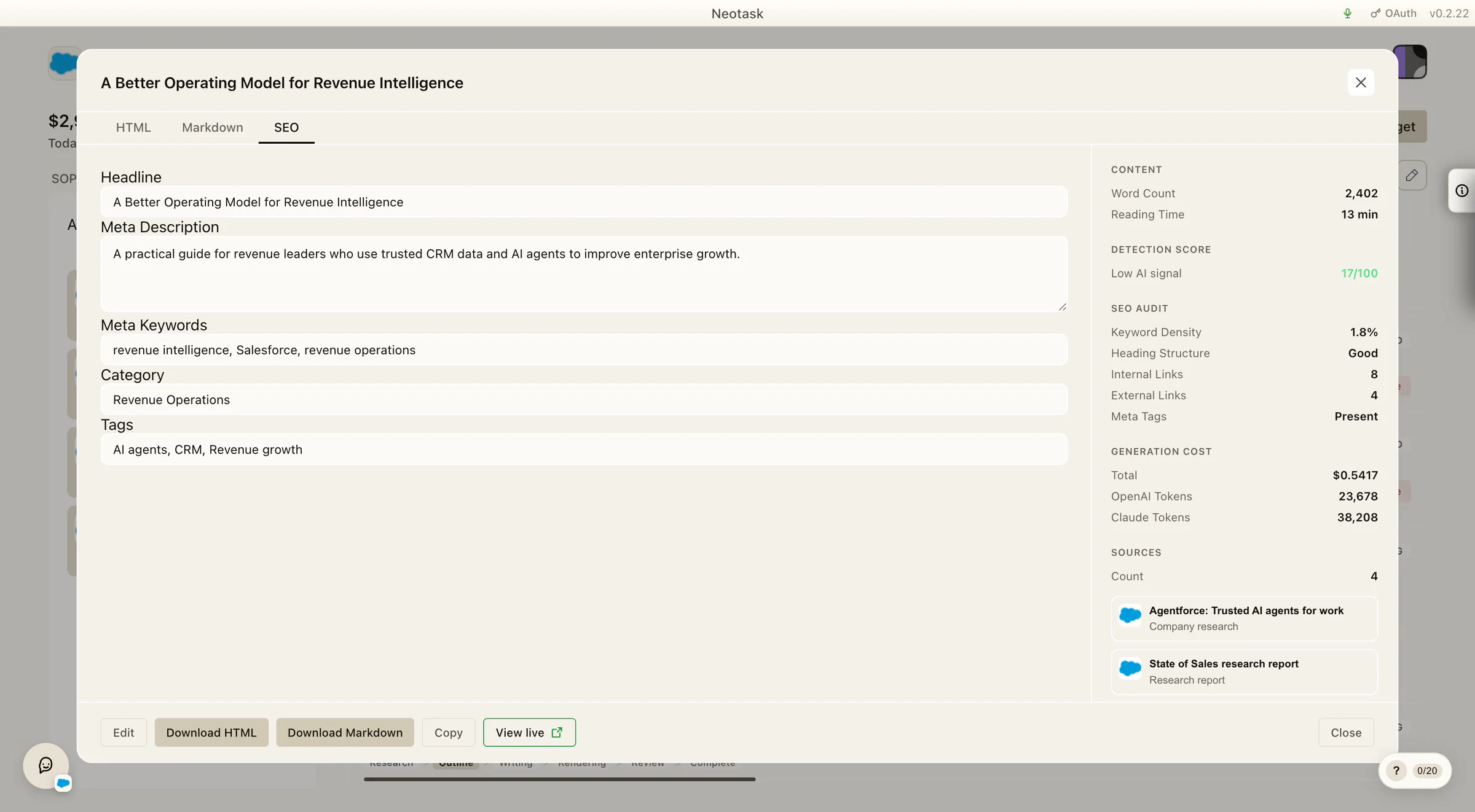This screenshot has width=1475, height=812.
Task: Click the Claude Tokens value 38,208
Action: click(x=1358, y=518)
